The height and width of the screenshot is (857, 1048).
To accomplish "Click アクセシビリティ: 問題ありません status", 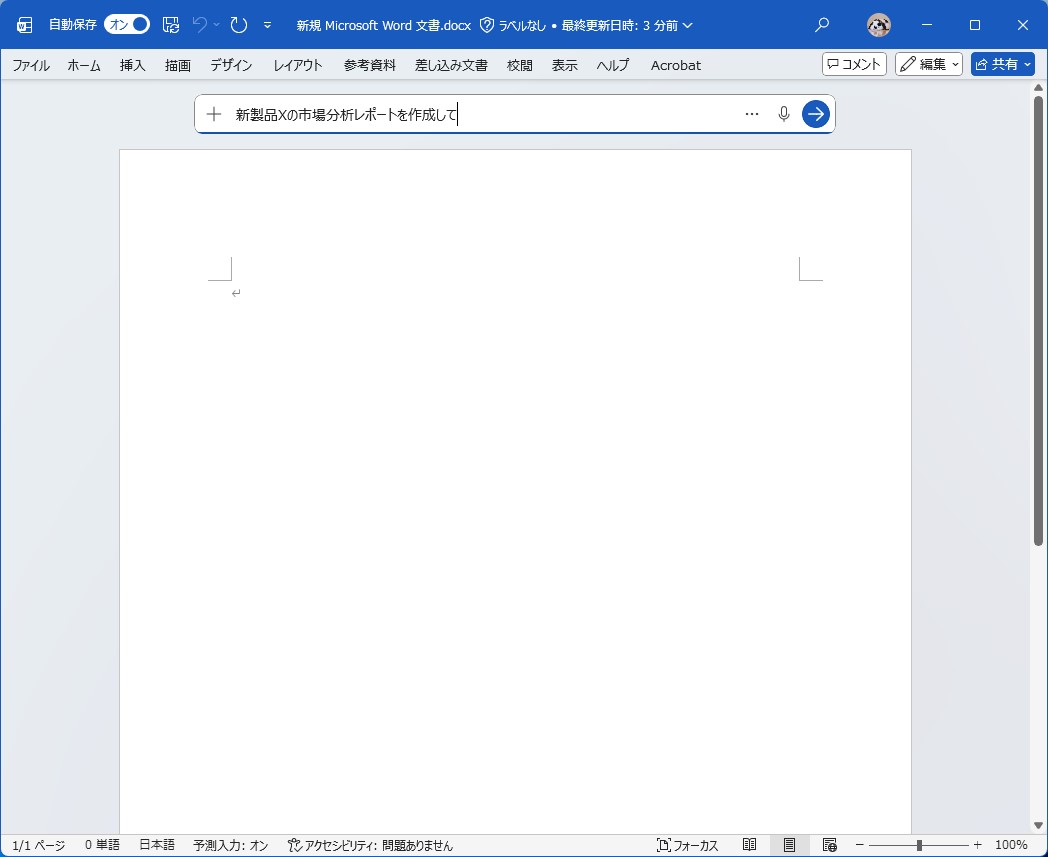I will pyautogui.click(x=370, y=845).
